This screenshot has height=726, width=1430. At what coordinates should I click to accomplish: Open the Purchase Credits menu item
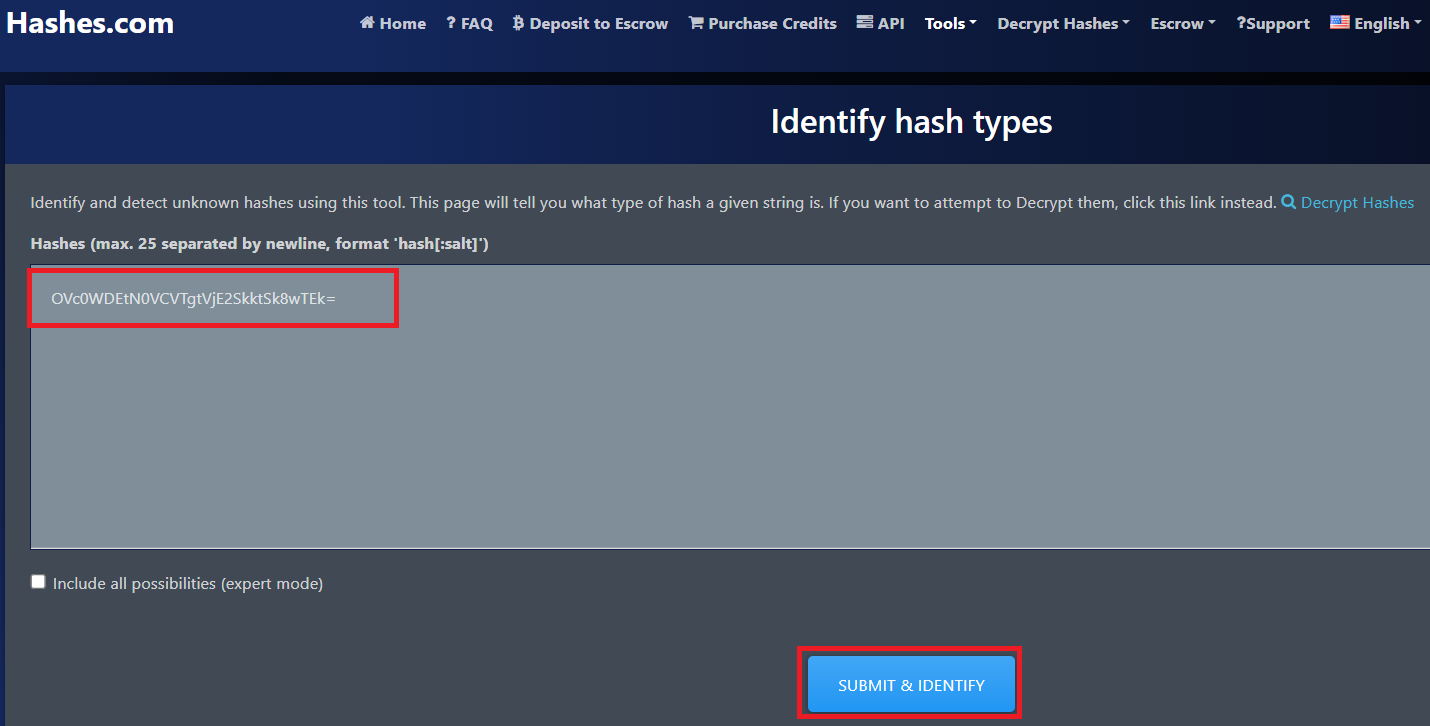point(772,23)
